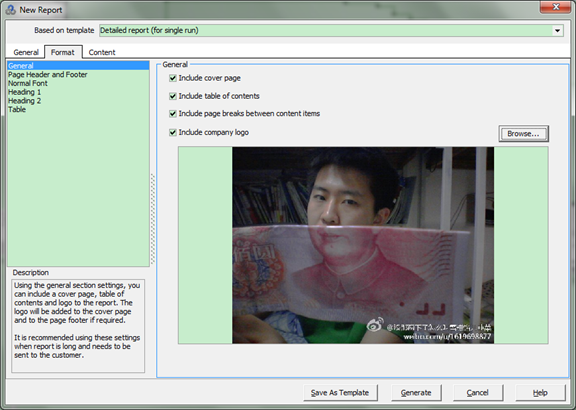Image resolution: width=576 pixels, height=410 pixels.
Task: Open the Based on template dropdown arrow
Action: pyautogui.click(x=557, y=30)
